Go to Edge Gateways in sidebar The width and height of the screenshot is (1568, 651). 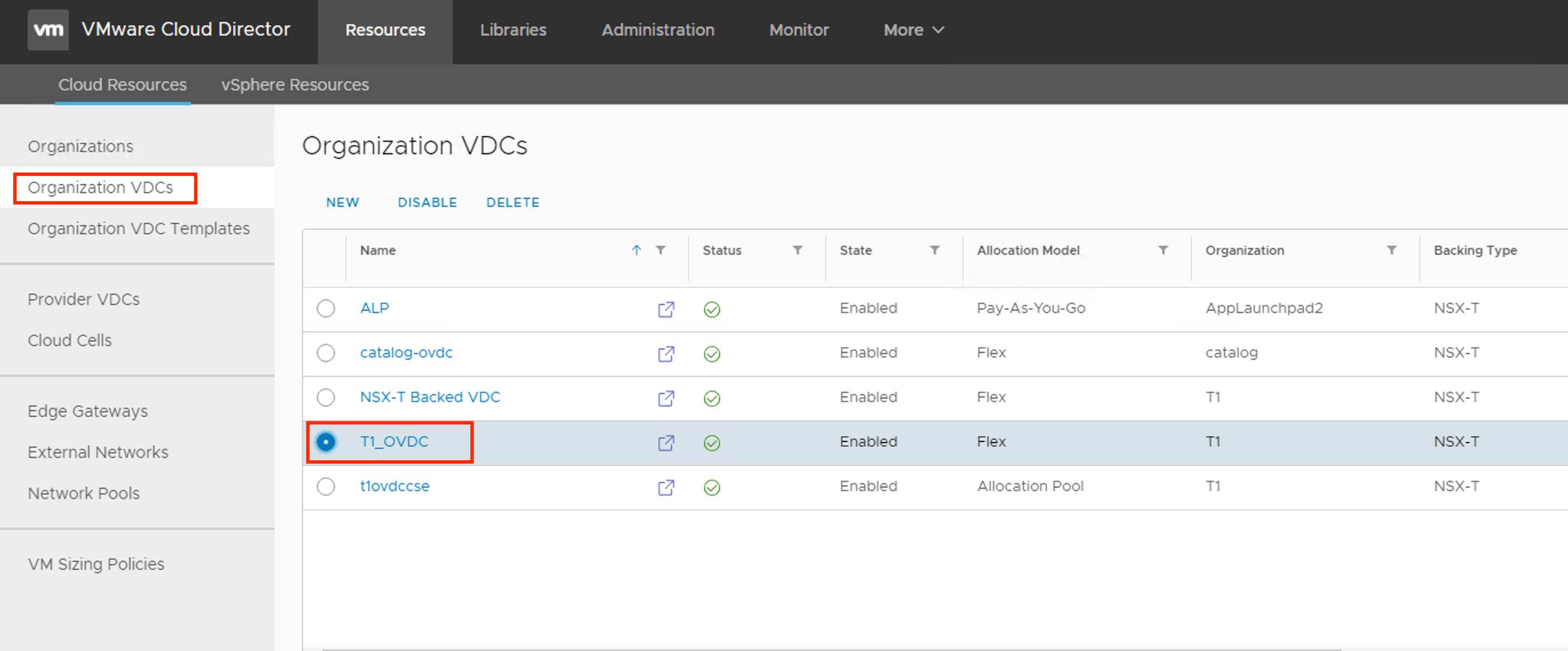coord(87,411)
